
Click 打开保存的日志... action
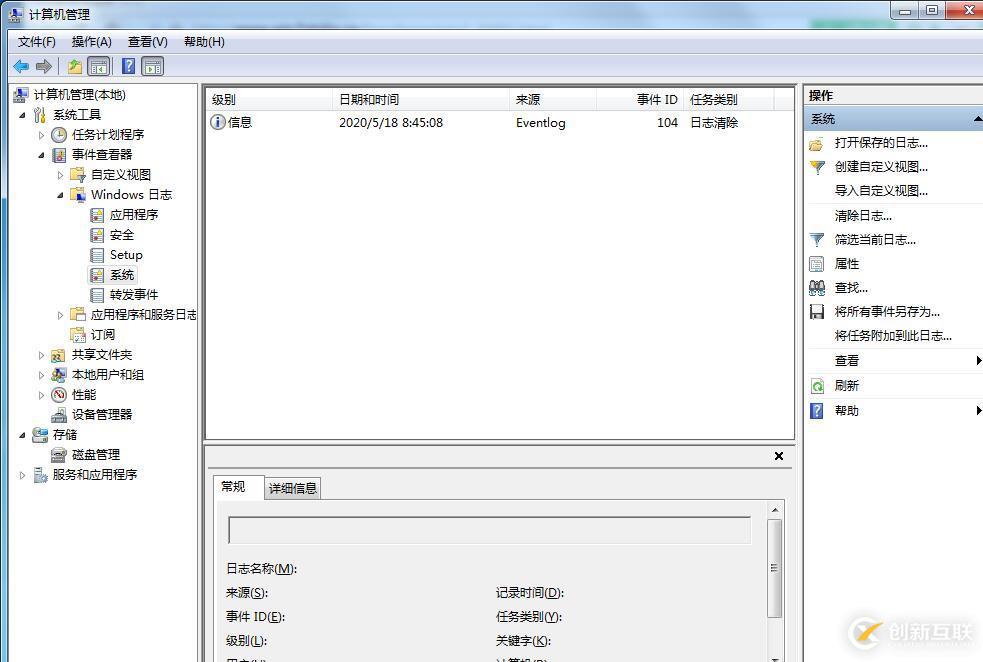881,143
